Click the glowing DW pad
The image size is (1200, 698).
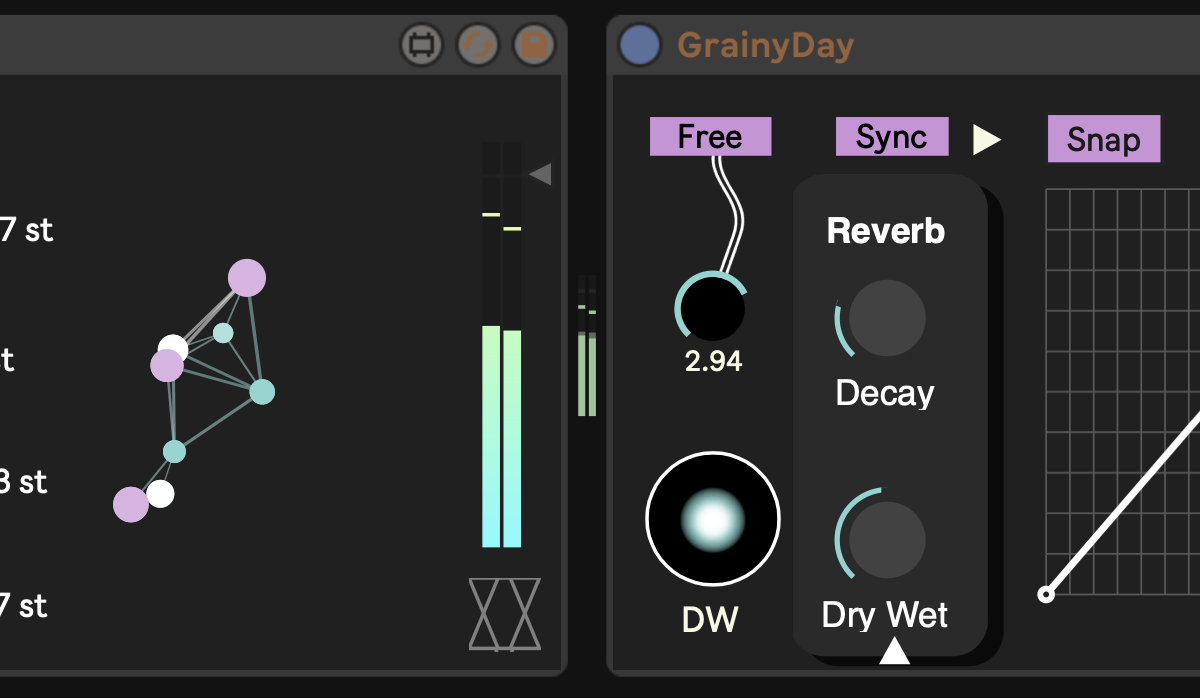713,518
